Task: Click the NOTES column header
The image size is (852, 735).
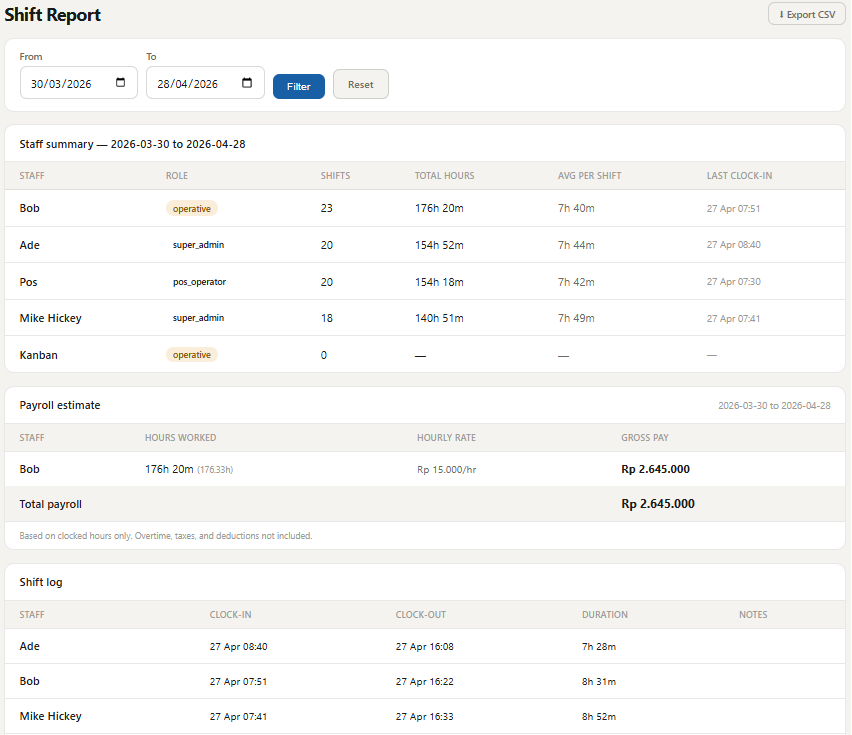Action: tap(753, 614)
